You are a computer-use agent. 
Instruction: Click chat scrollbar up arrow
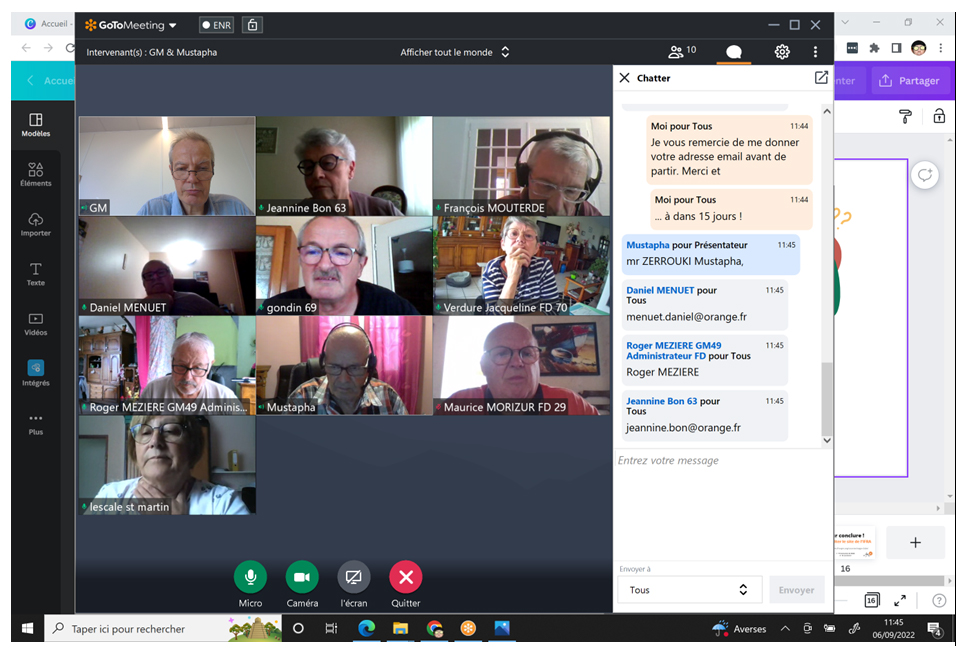coord(827,112)
